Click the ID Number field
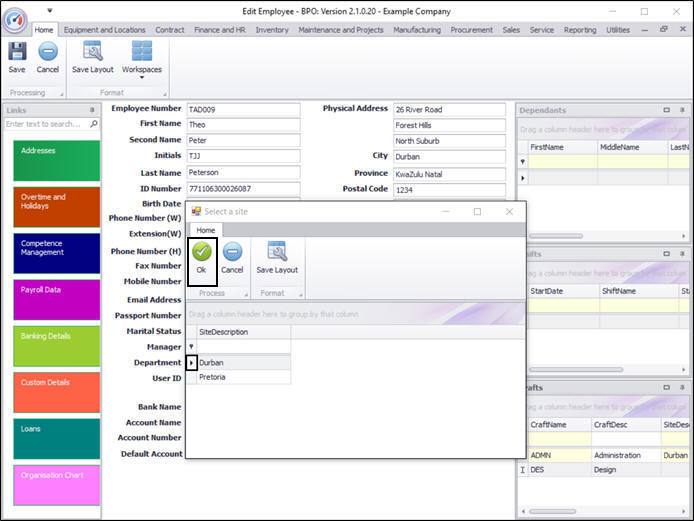694x521 pixels. pos(243,189)
